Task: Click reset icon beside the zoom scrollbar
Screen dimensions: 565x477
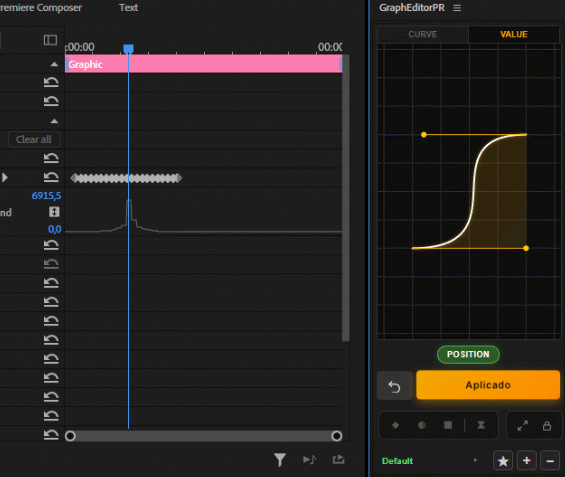Action: pyautogui.click(x=51, y=435)
